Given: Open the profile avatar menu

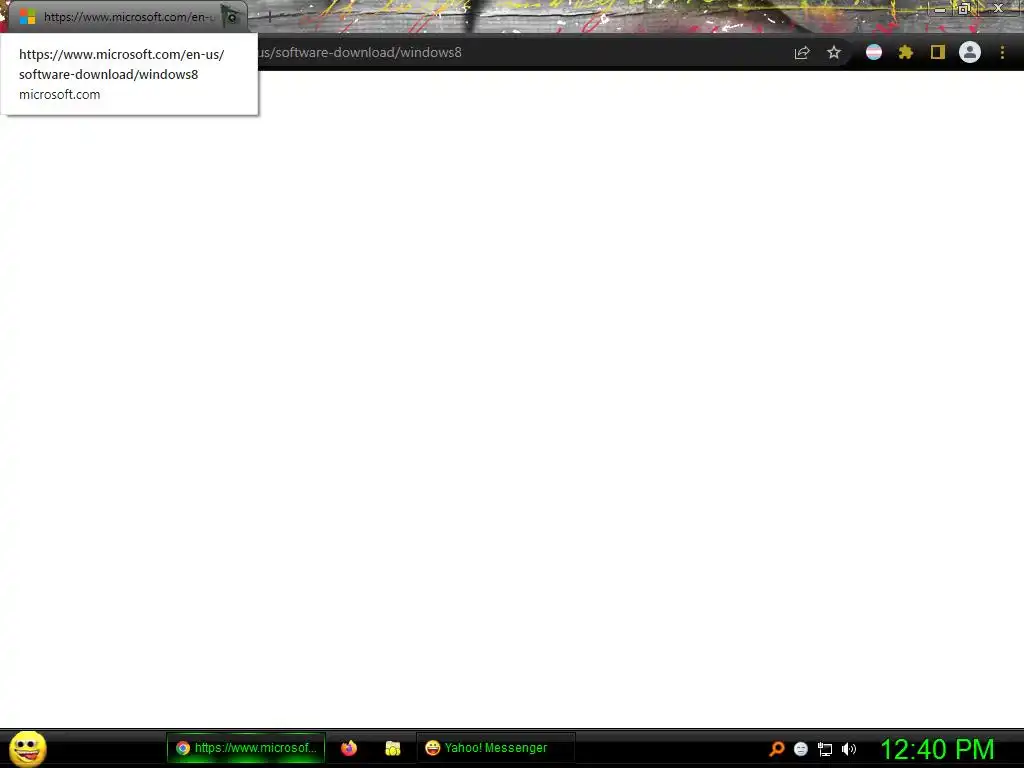Looking at the screenshot, I should tap(970, 52).
